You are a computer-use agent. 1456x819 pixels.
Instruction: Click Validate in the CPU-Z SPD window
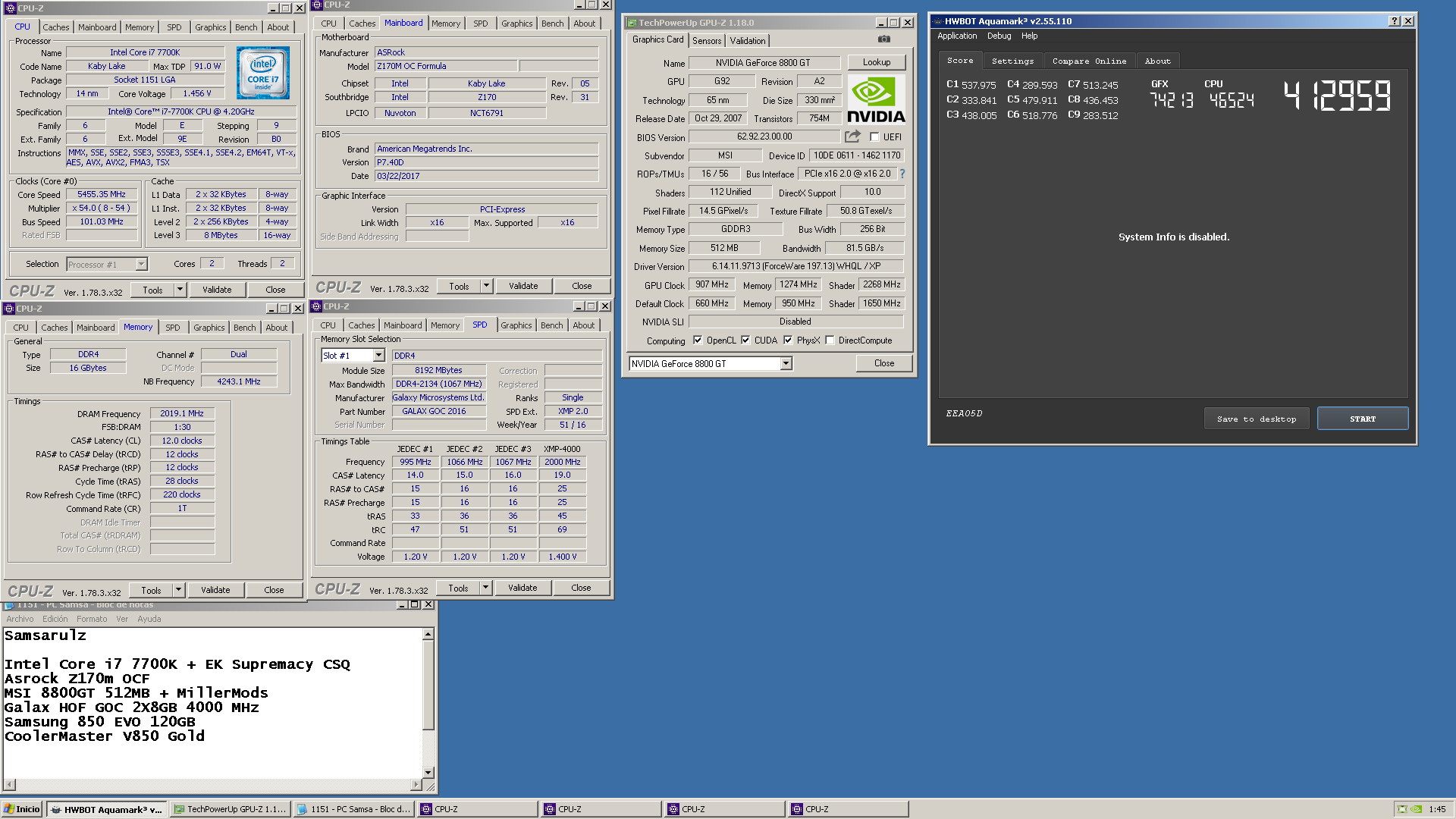tap(522, 588)
